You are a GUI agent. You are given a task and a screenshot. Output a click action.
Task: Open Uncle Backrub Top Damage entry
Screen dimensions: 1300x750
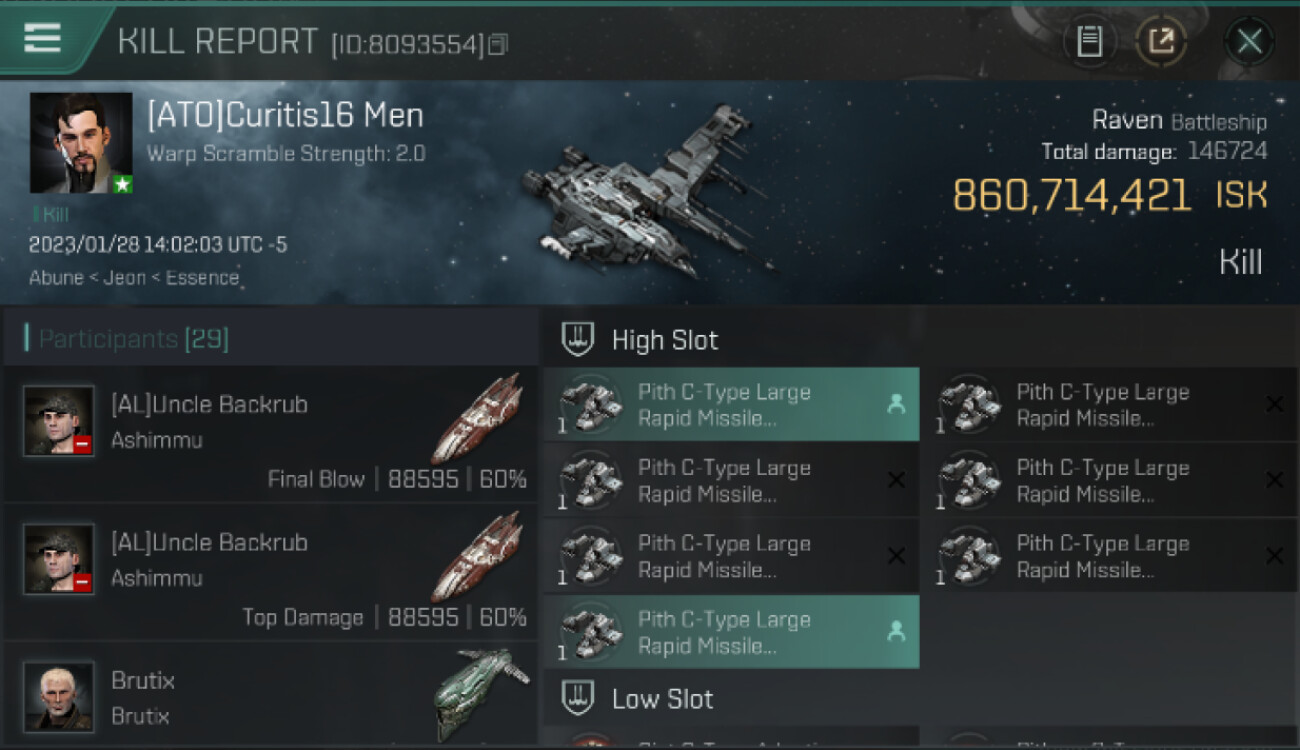pyautogui.click(x=270, y=572)
